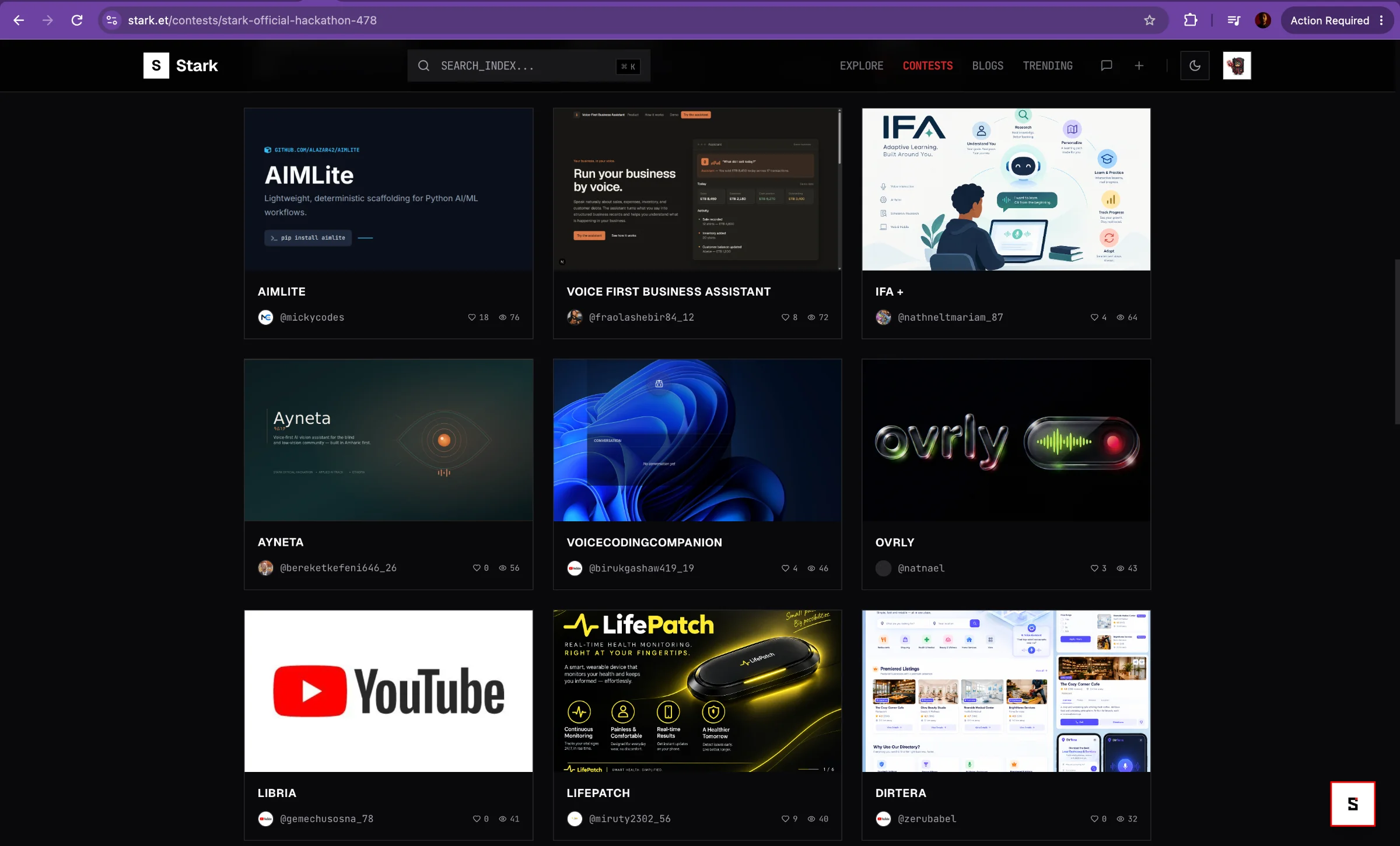Screen dimensions: 1400x846
Task: Like the Voice First Business Assistant project
Action: (x=785, y=317)
